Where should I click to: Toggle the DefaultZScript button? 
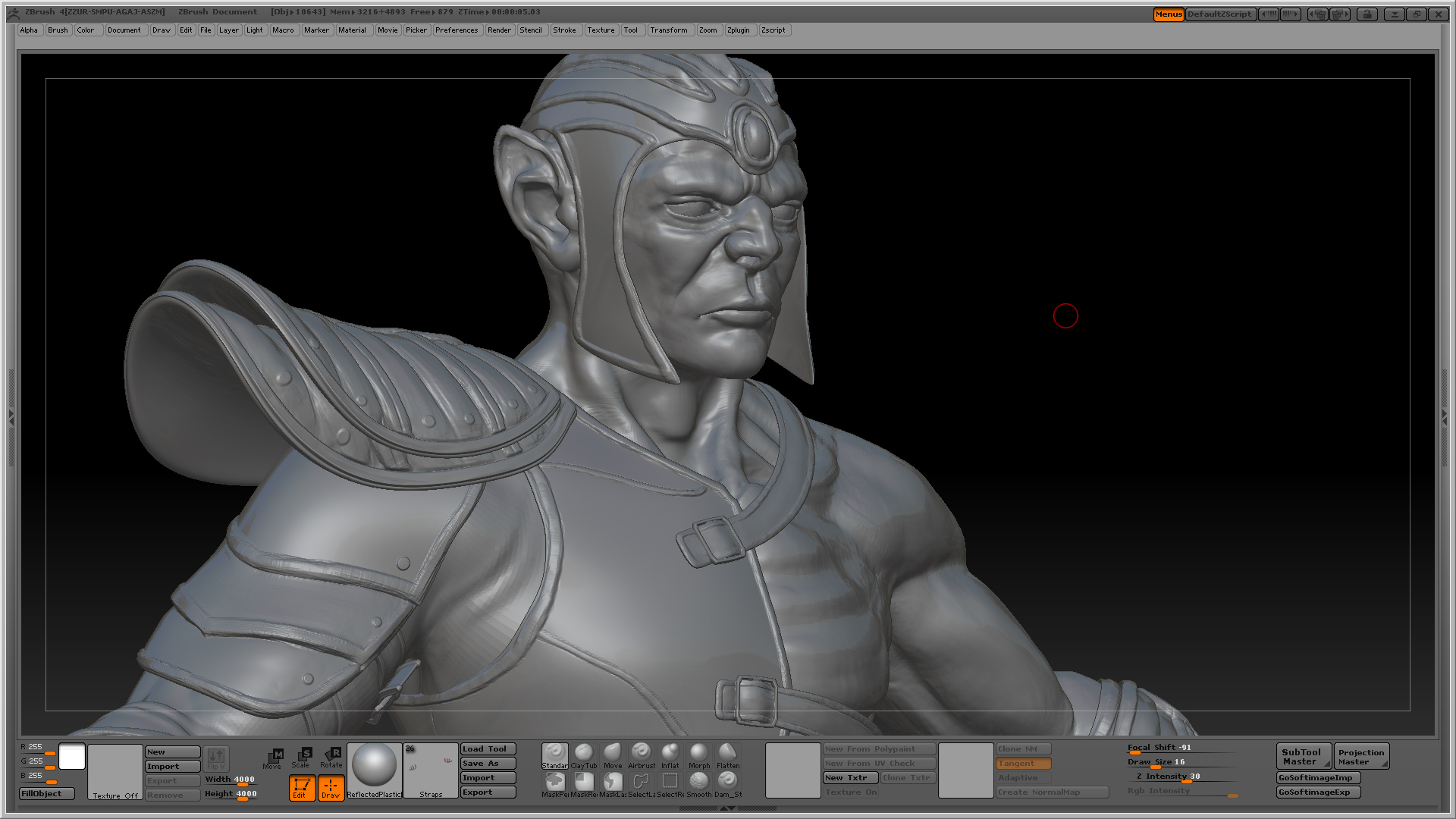pos(1220,14)
